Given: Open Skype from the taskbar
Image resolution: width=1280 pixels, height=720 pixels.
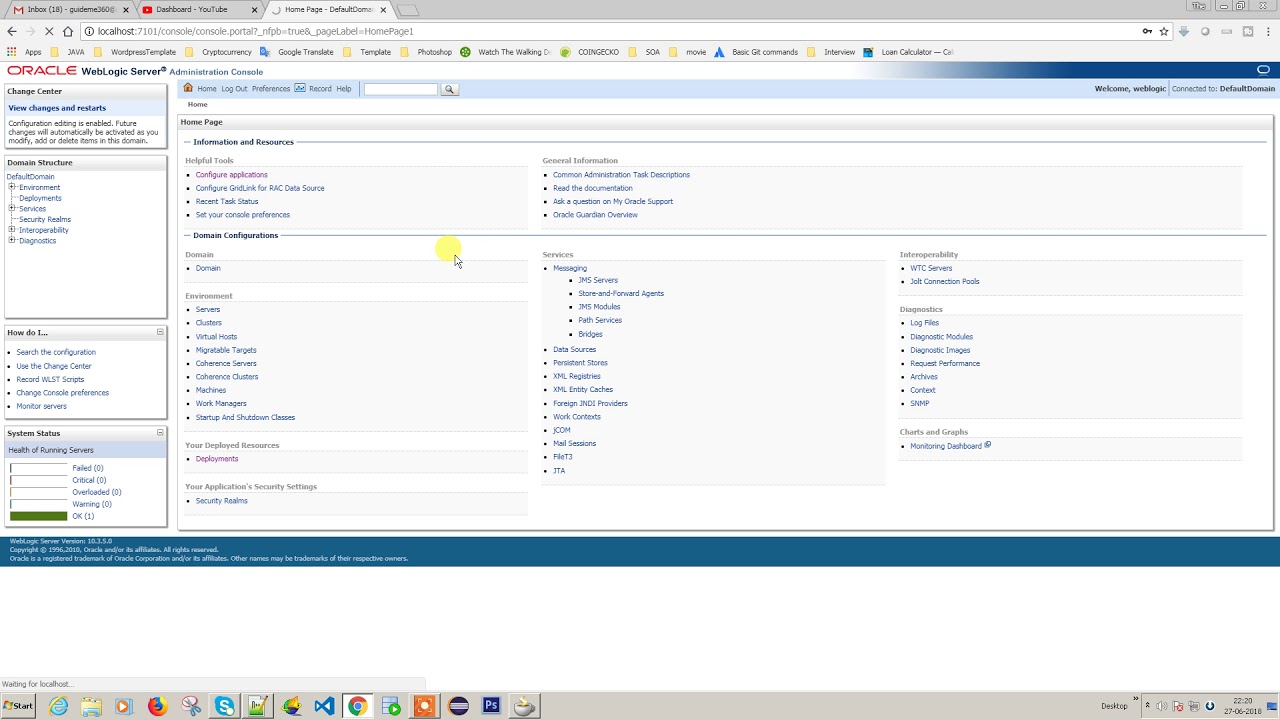Looking at the screenshot, I should [225, 706].
